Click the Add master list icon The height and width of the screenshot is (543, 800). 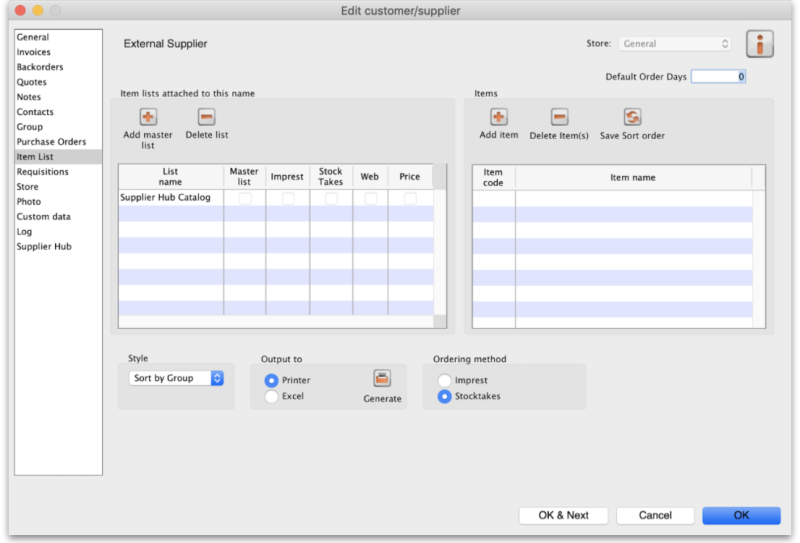pyautogui.click(x=148, y=118)
